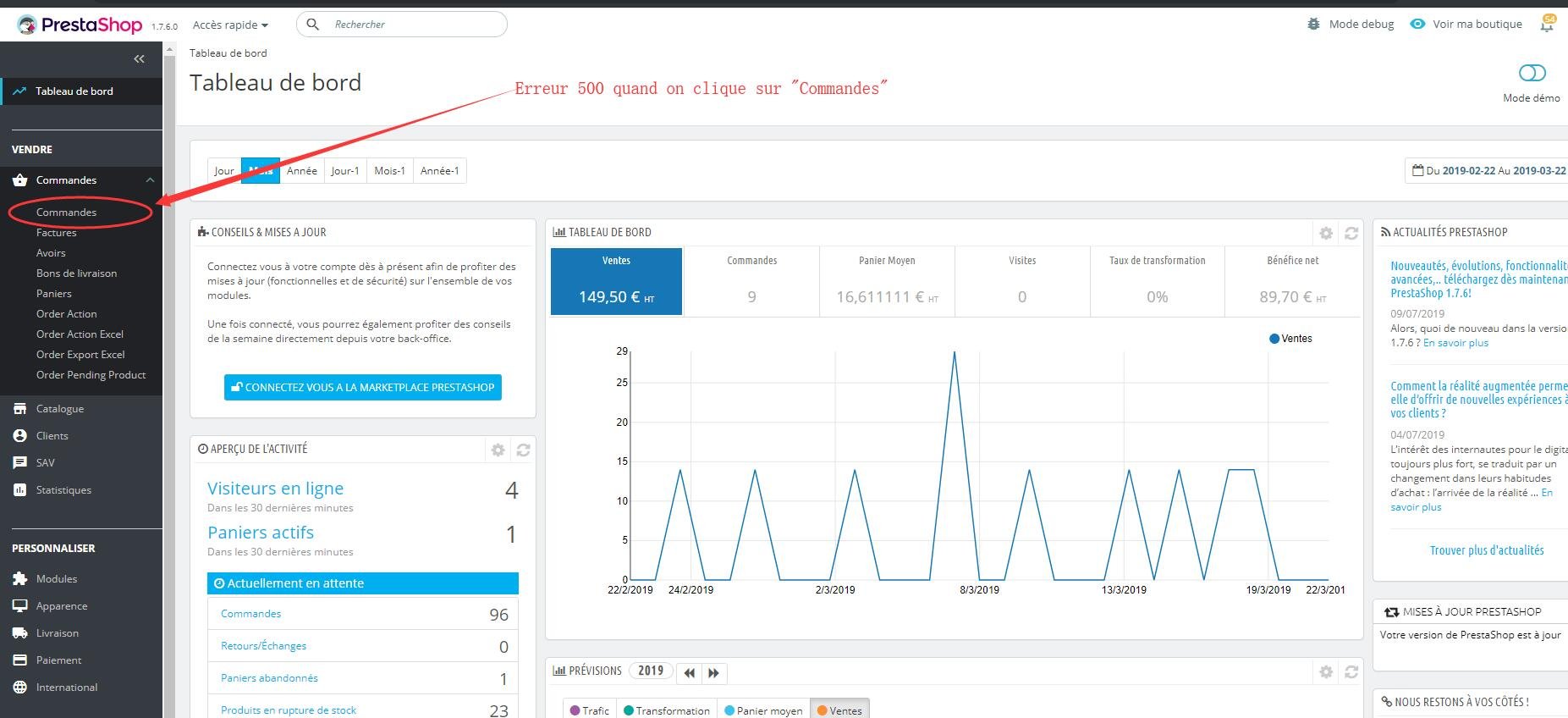The height and width of the screenshot is (718, 1568).
Task: Click the Commandes basket icon in sidebar
Action: (20, 179)
